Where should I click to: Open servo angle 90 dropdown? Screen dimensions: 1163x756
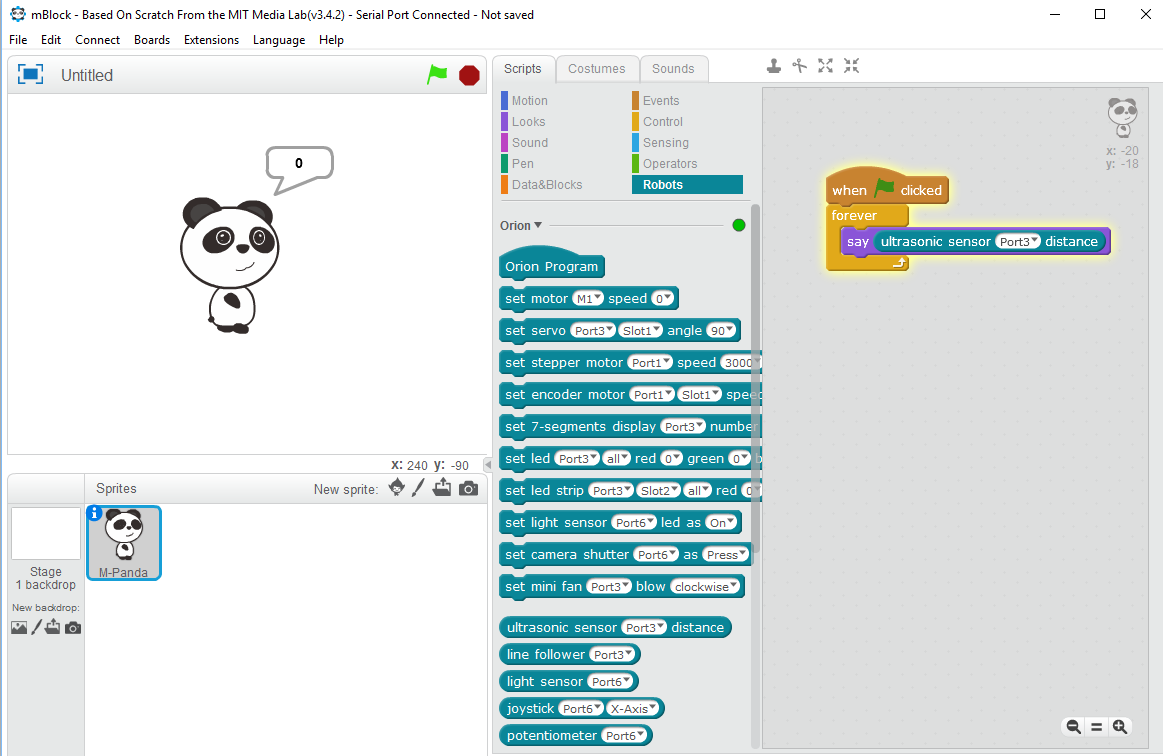click(x=721, y=331)
